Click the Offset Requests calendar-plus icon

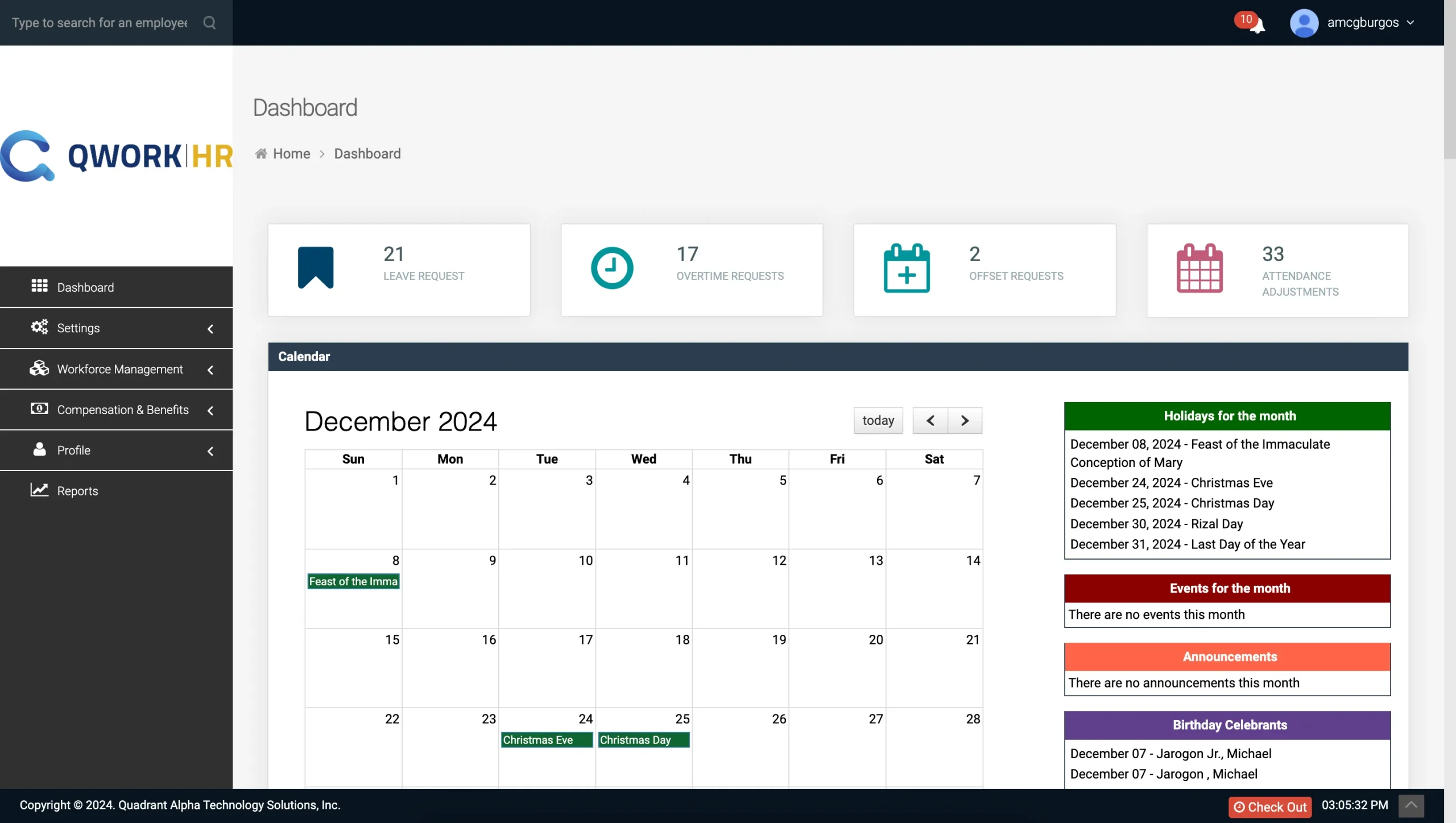[907, 268]
